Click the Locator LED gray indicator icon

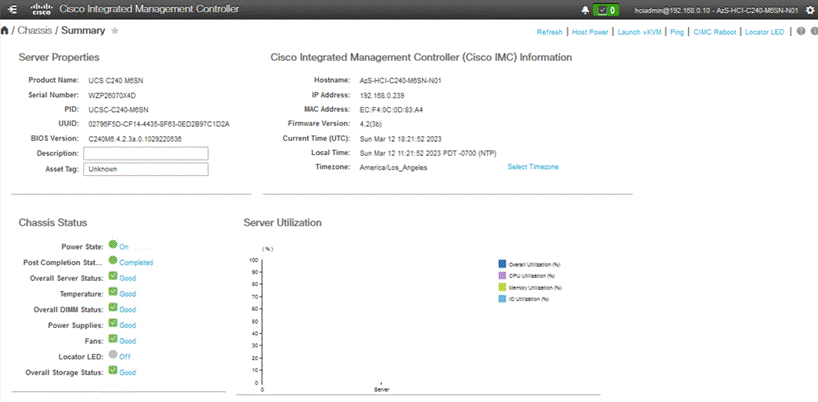coord(113,355)
